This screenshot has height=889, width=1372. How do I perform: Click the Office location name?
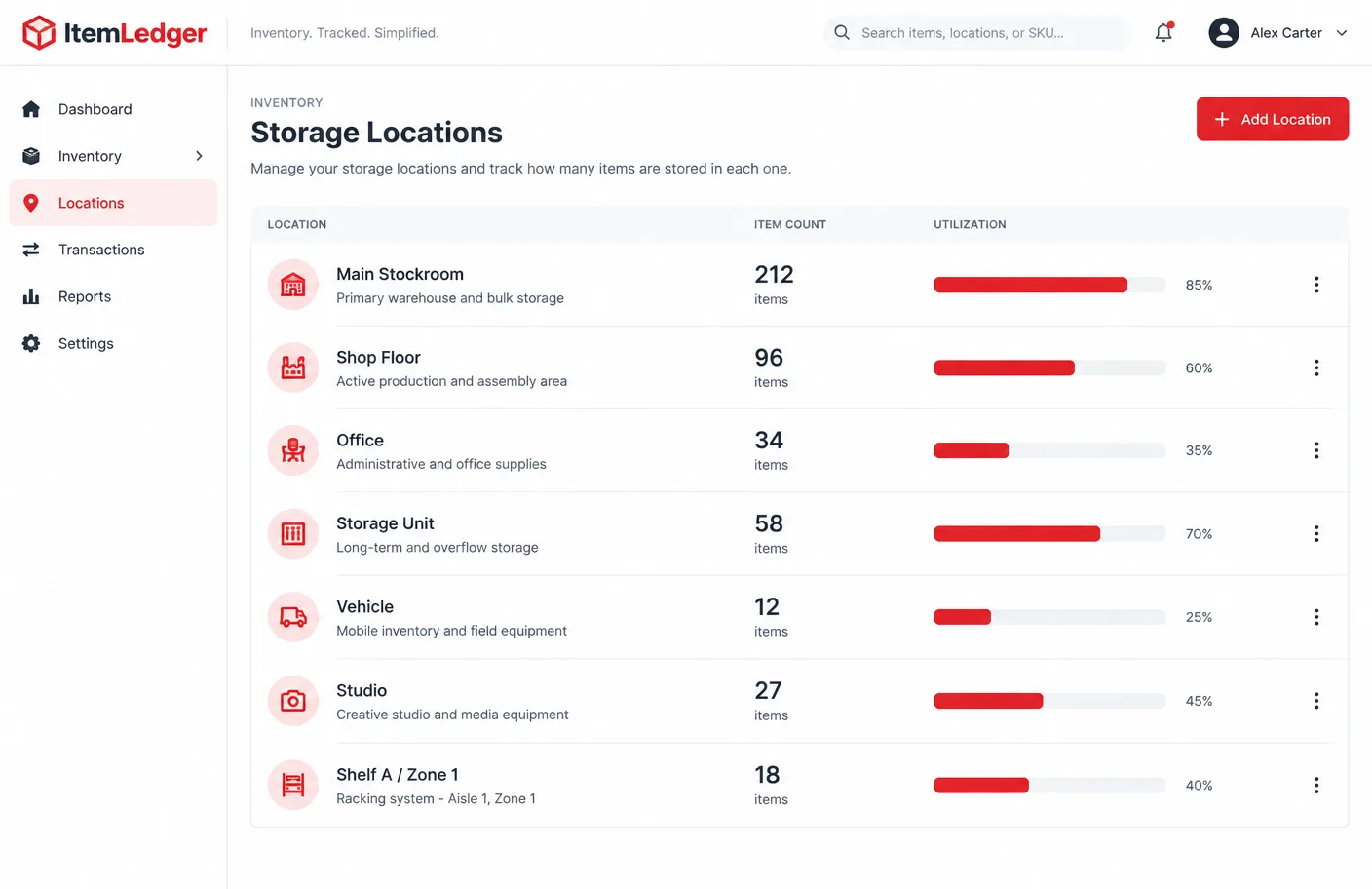(x=360, y=440)
